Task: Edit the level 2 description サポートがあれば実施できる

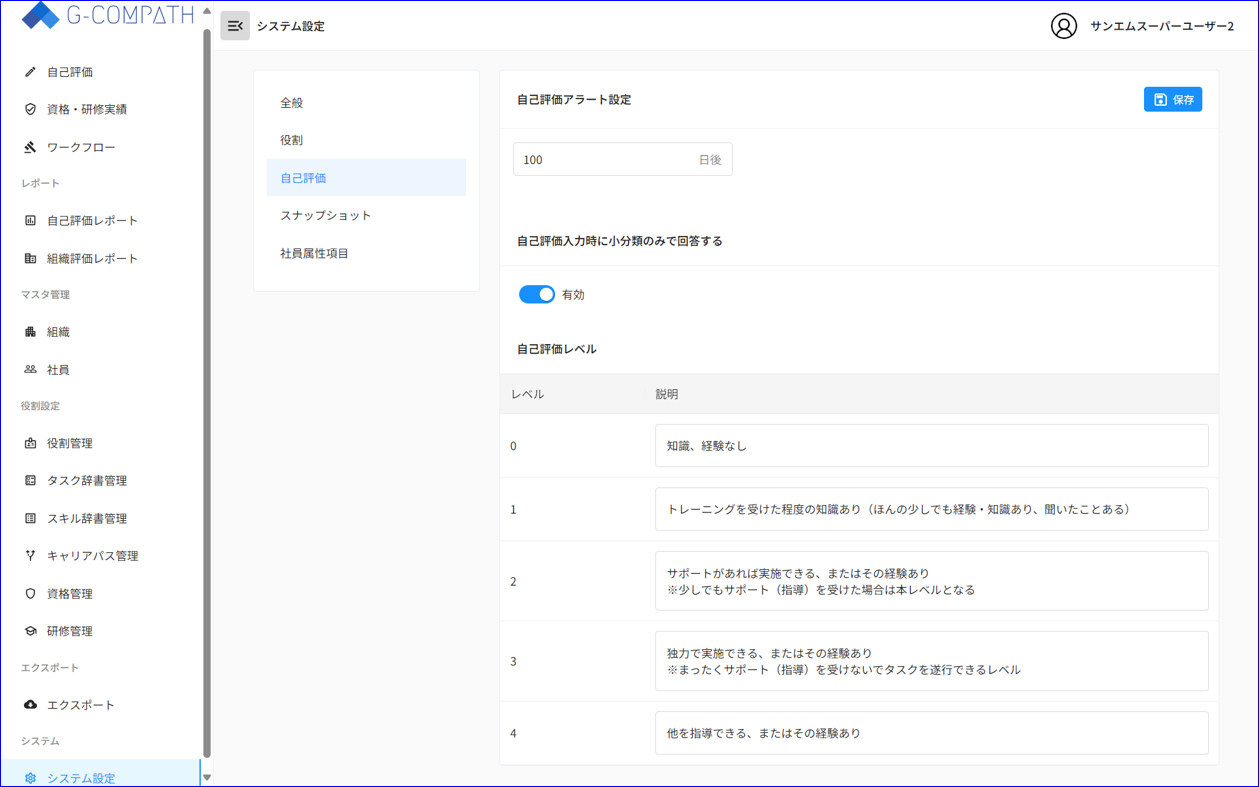Action: 931,581
